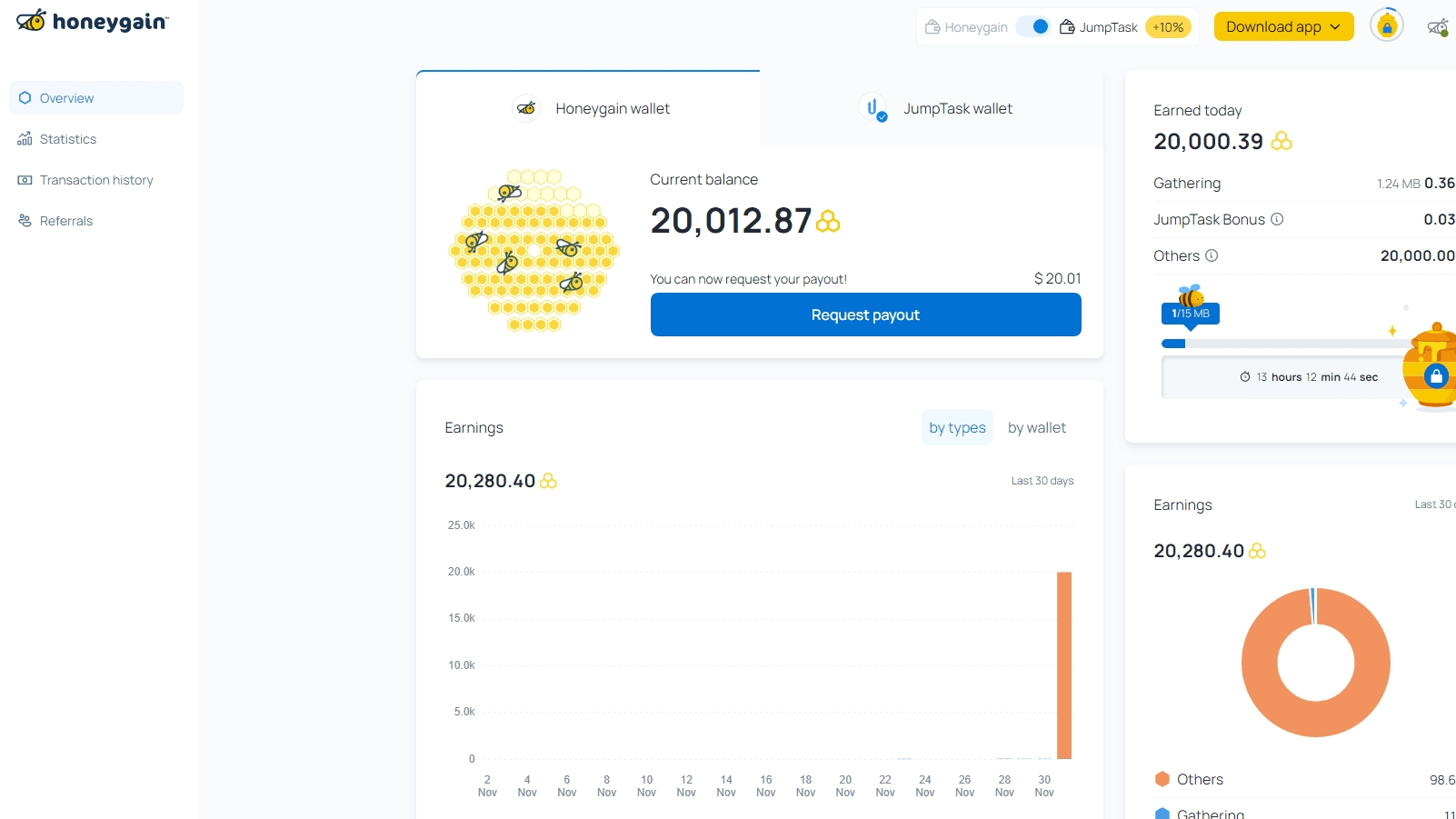Open Transaction history from the sidebar
1456x819 pixels.
pyautogui.click(x=96, y=180)
